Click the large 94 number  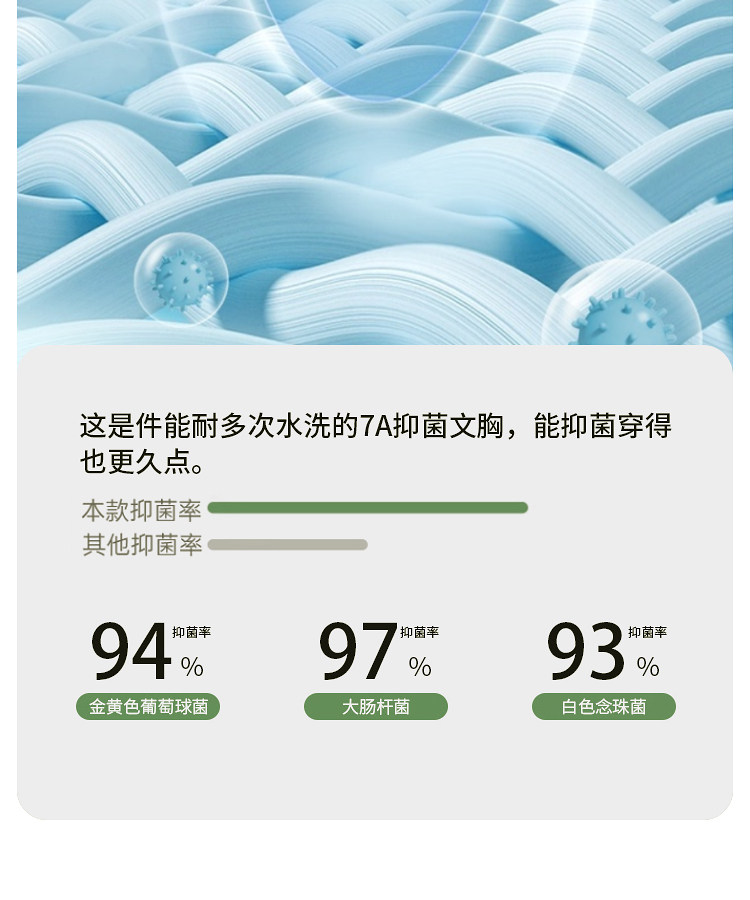131,652
